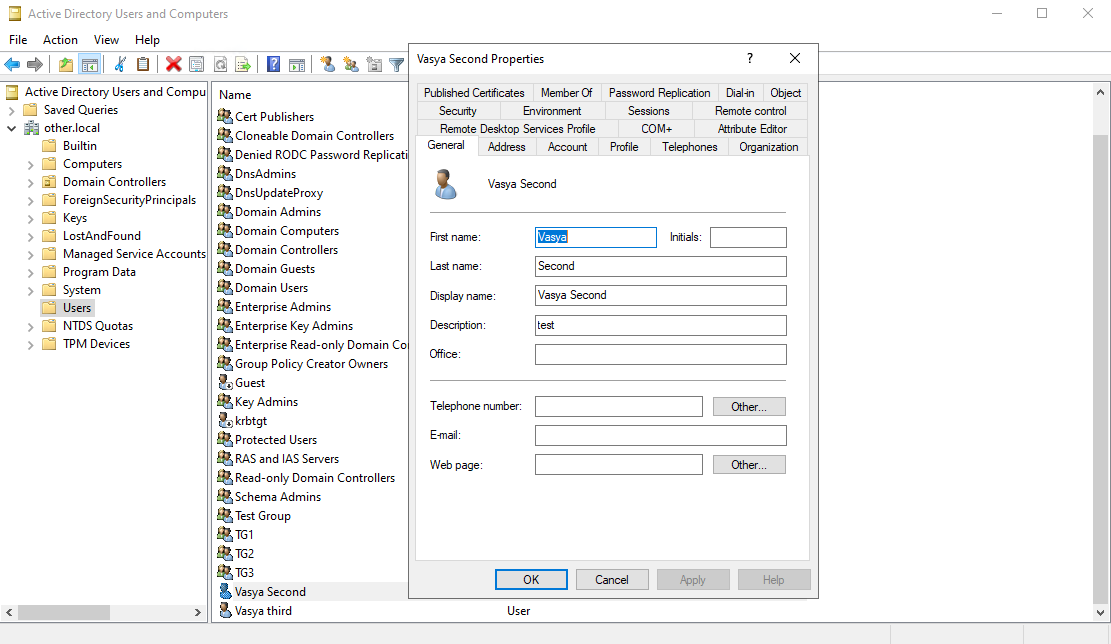The width and height of the screenshot is (1111, 644).
Task: Open the View menu
Action: click(106, 40)
